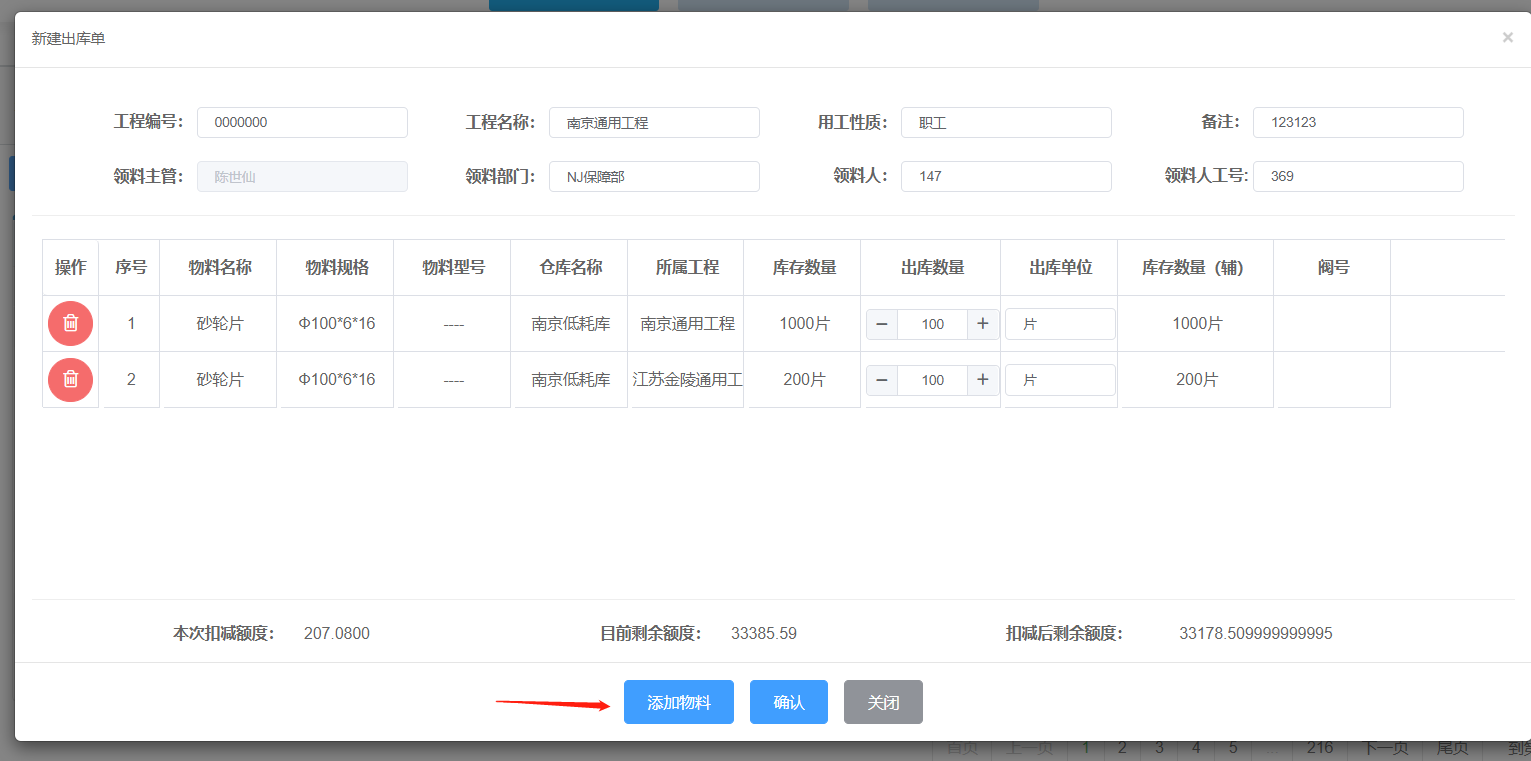
Task: Increase outbound quantity in row 2
Action: click(x=983, y=380)
